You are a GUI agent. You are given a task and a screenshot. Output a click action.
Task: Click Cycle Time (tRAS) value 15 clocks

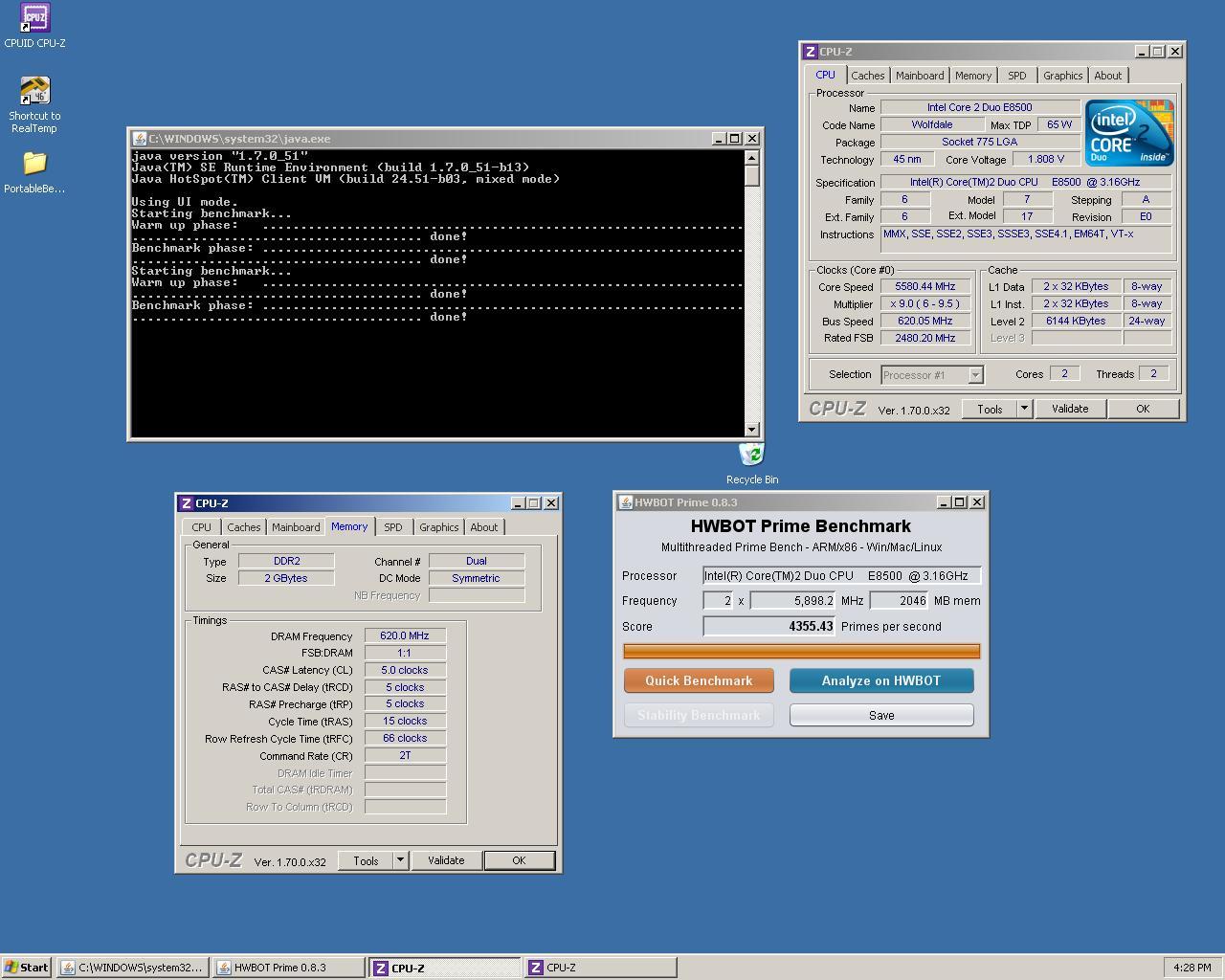405,721
